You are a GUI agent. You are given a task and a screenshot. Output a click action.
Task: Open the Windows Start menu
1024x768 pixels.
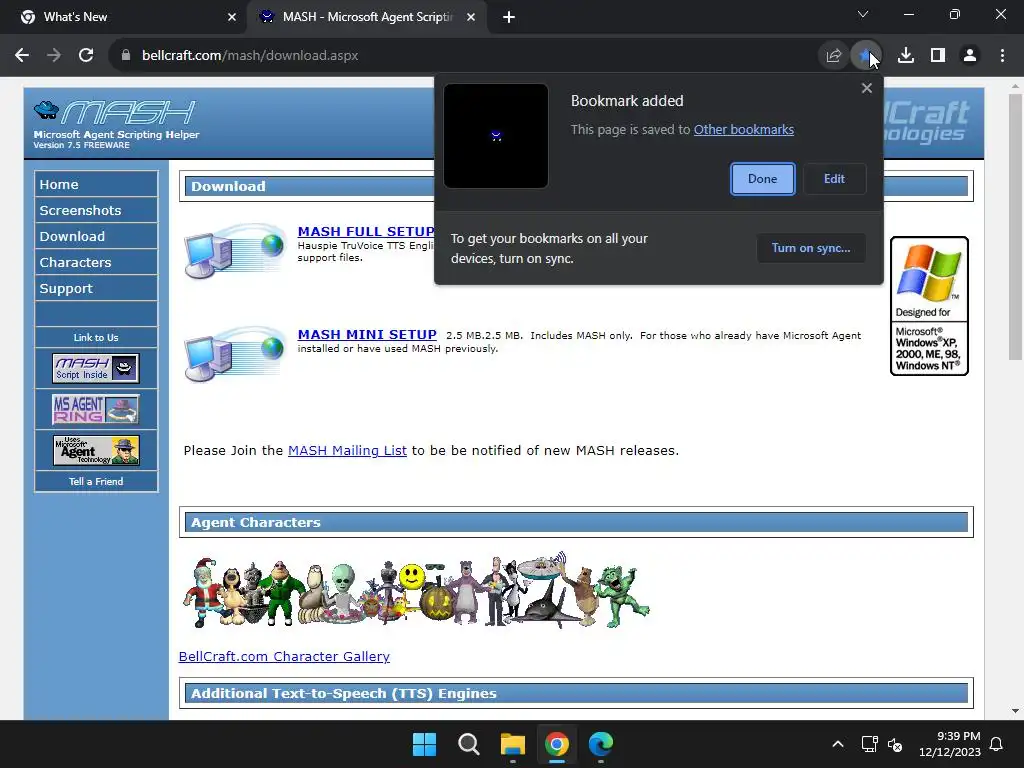click(x=424, y=744)
